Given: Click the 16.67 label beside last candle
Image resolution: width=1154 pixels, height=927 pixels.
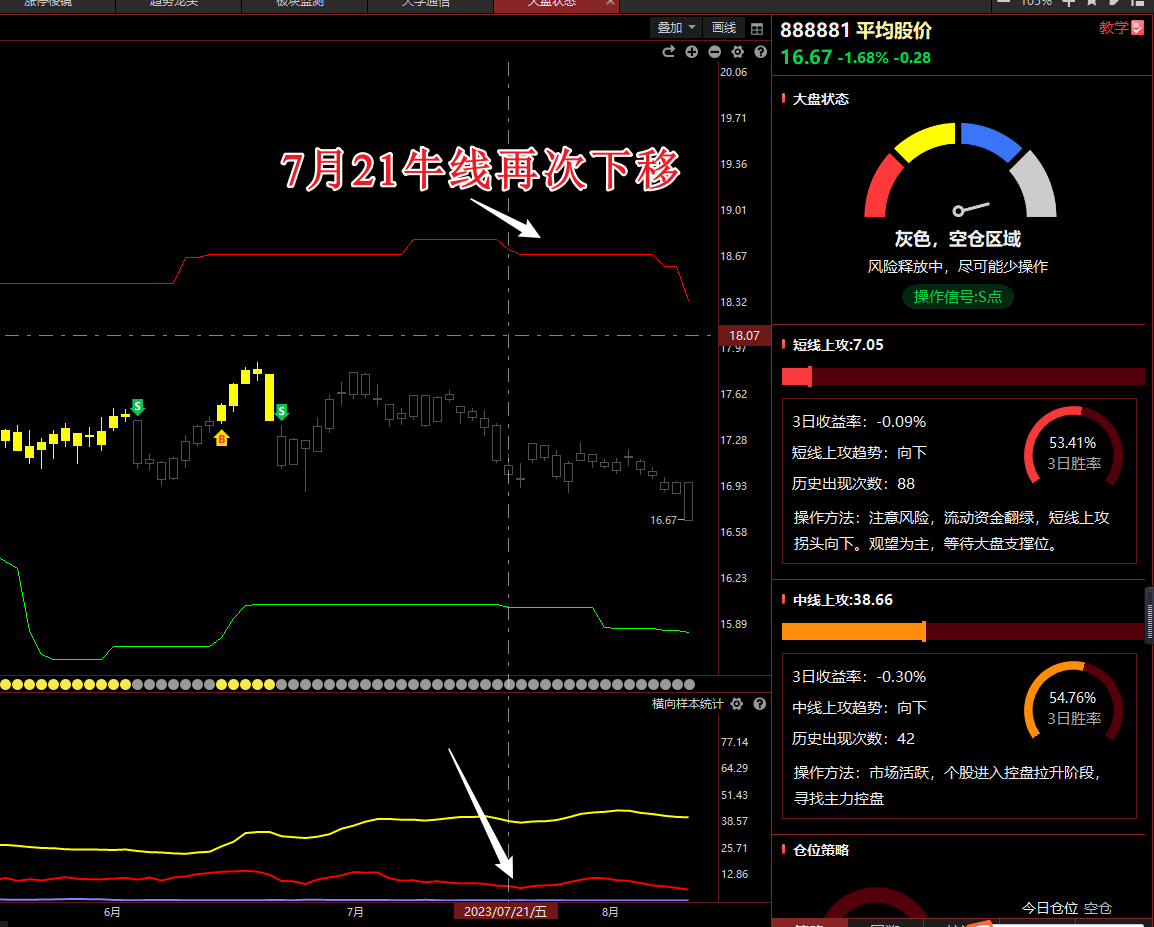Looking at the screenshot, I should pos(663,520).
